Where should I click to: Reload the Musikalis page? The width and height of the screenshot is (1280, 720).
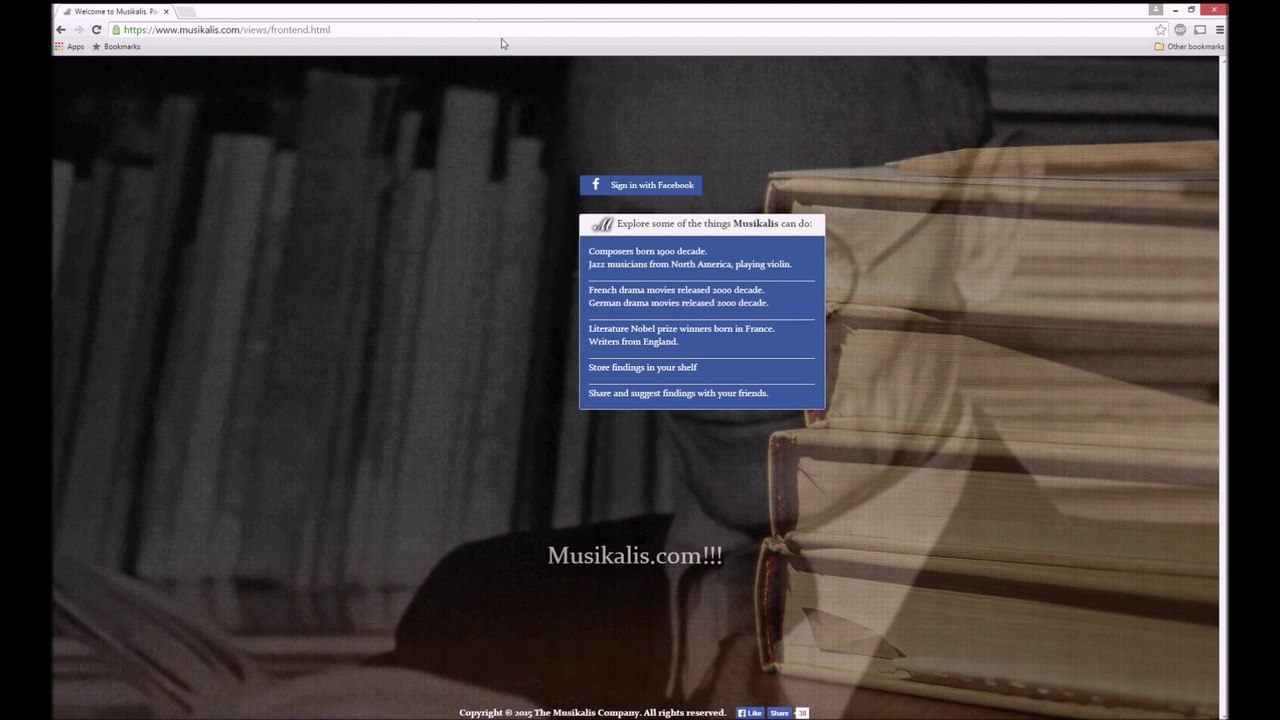click(96, 30)
